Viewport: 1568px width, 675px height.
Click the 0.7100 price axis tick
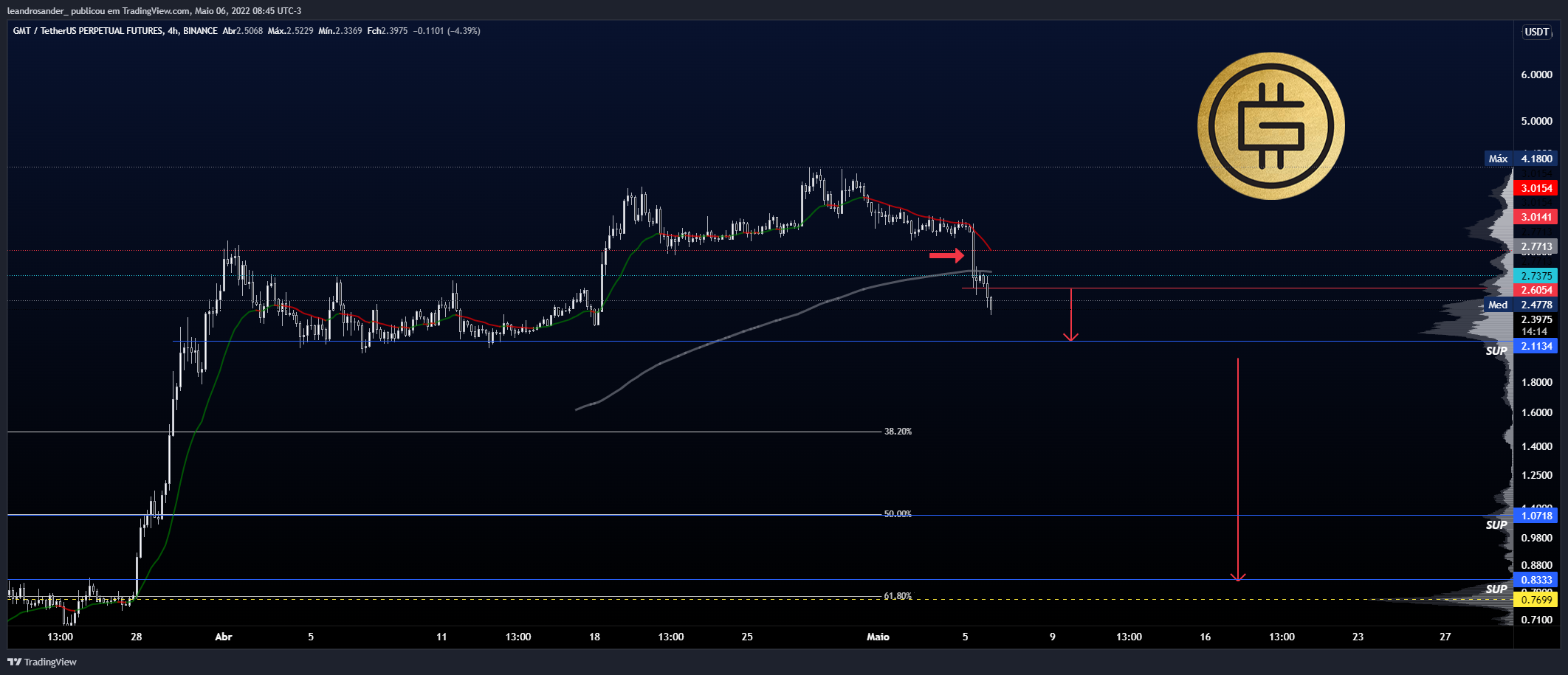coord(1536,620)
